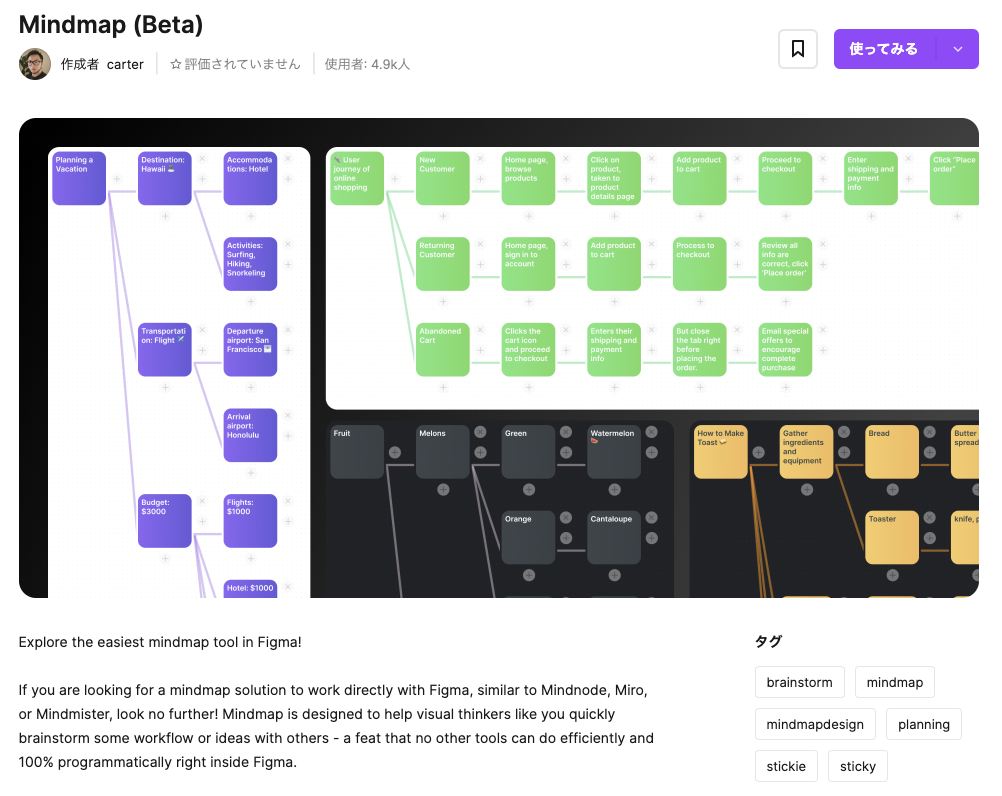Open the planning tag
Viewport: 1002px width, 796px height.
pos(923,724)
